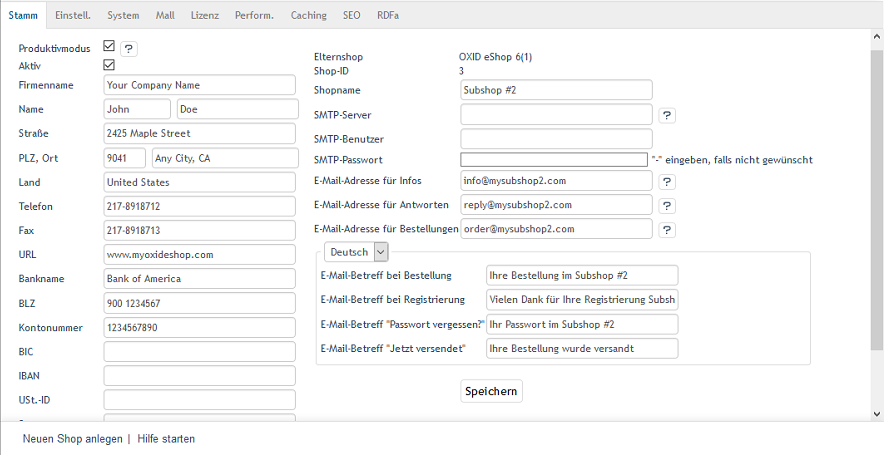Click the Hilfe starten link

pyautogui.click(x=166, y=439)
